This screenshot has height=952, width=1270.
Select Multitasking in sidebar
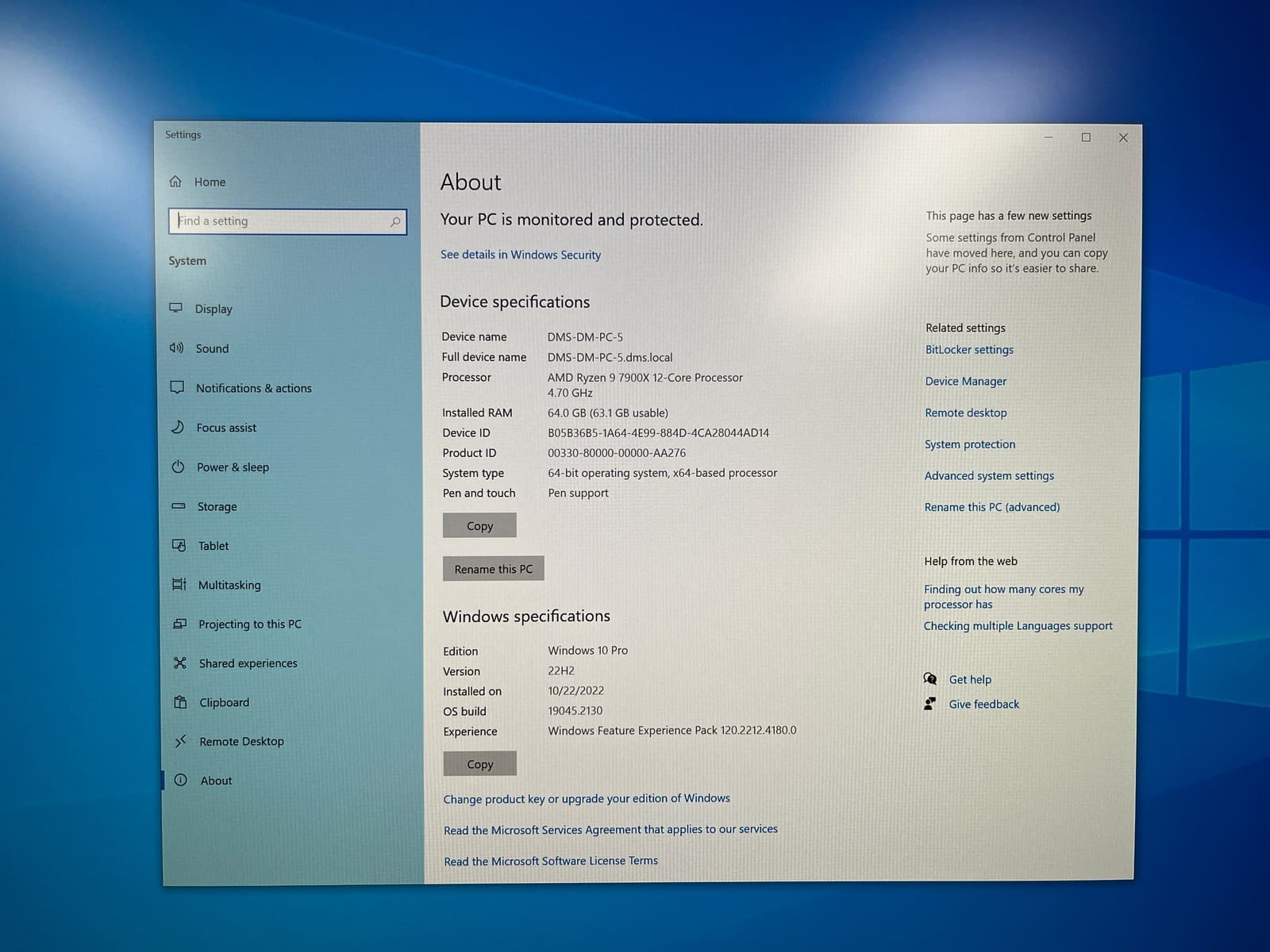point(229,585)
